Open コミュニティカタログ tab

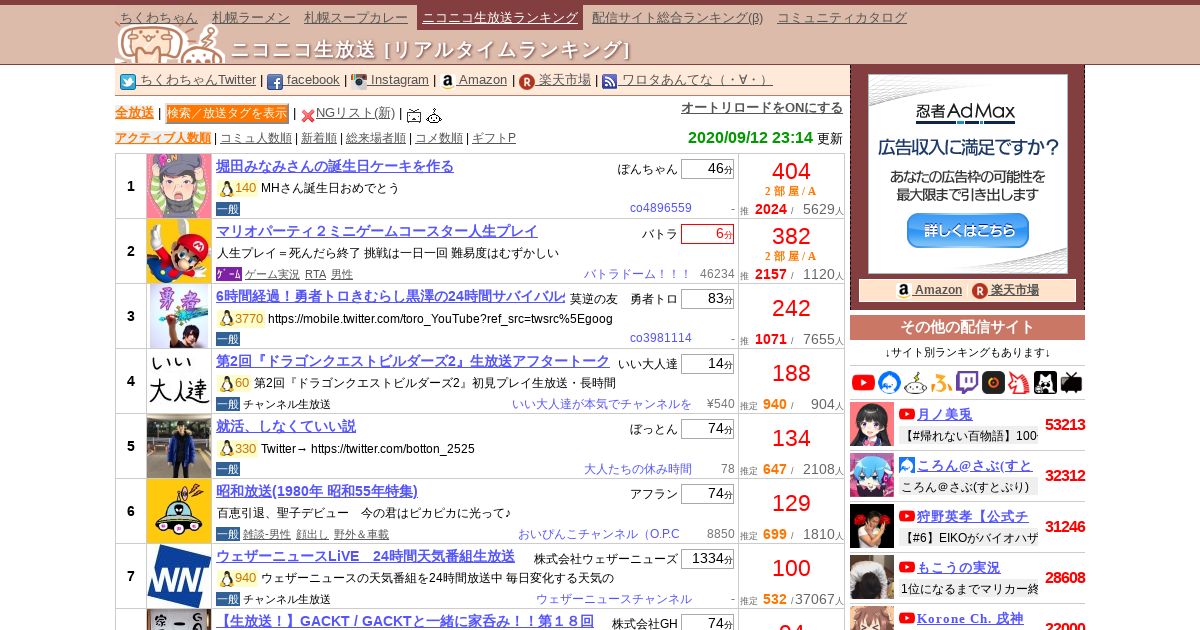click(x=842, y=17)
